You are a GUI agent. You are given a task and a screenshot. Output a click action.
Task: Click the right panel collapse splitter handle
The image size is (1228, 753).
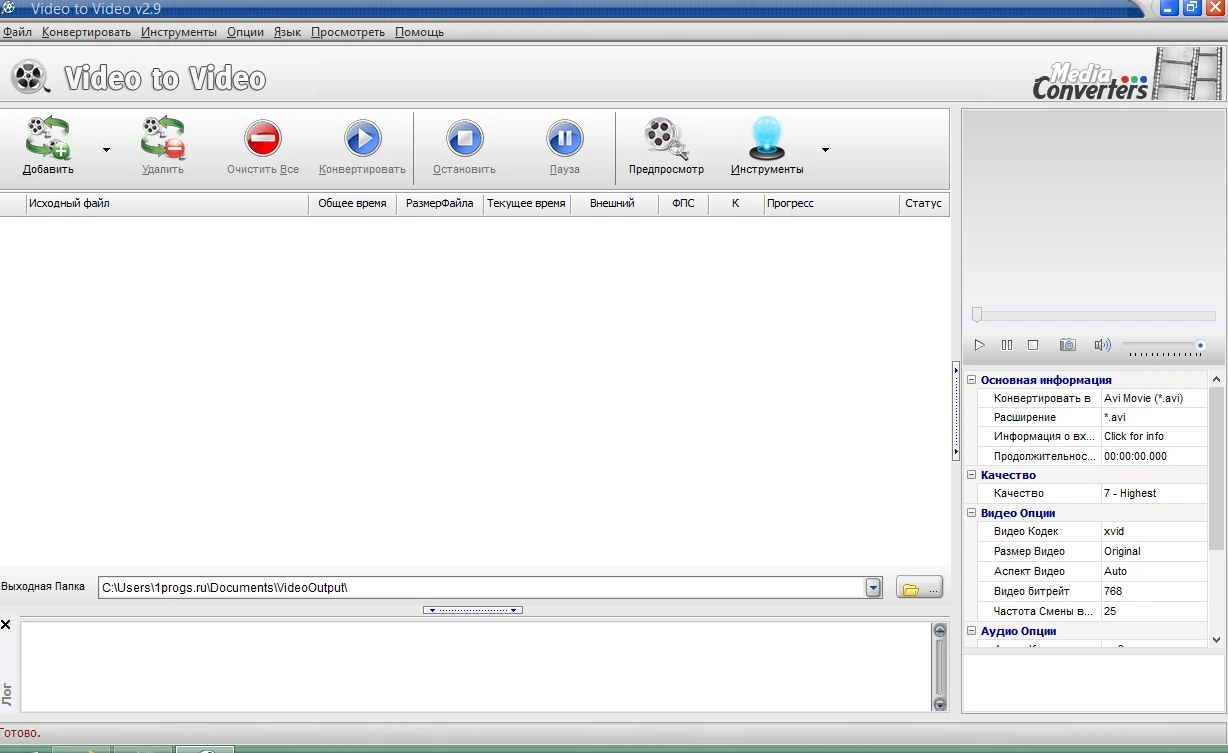956,411
